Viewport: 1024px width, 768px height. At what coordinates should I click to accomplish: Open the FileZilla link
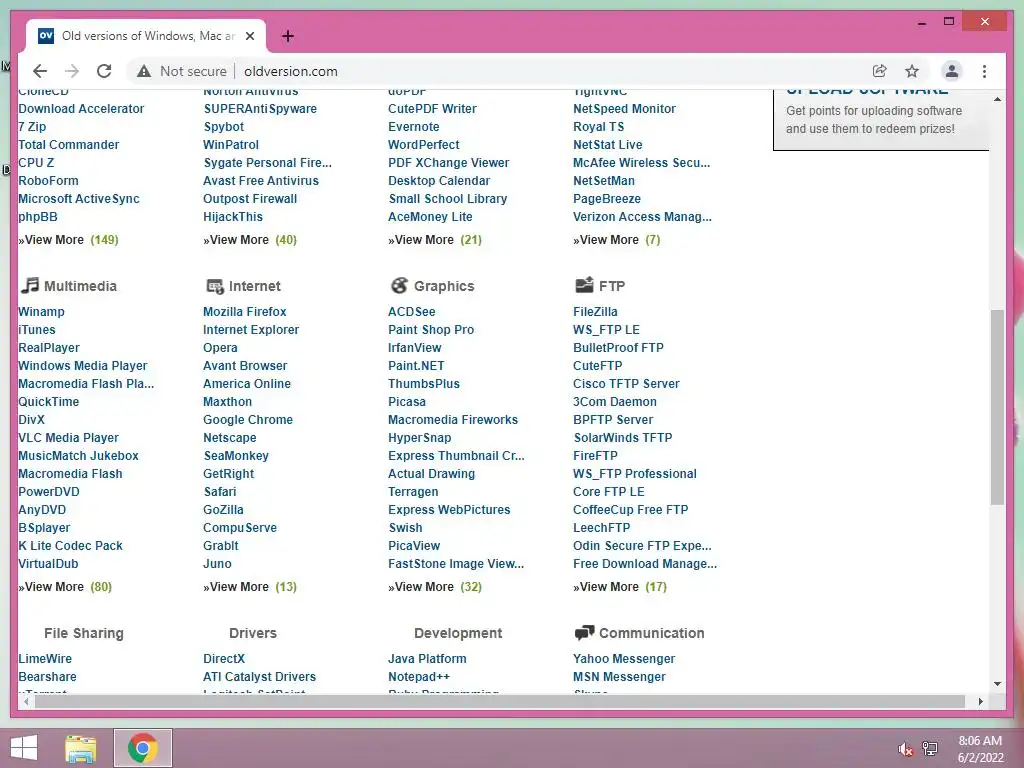pos(595,312)
